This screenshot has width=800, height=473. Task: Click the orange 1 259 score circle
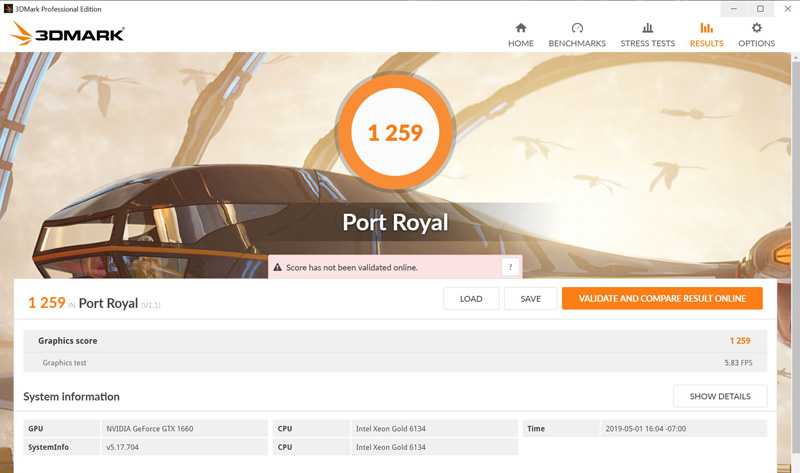[x=396, y=132]
